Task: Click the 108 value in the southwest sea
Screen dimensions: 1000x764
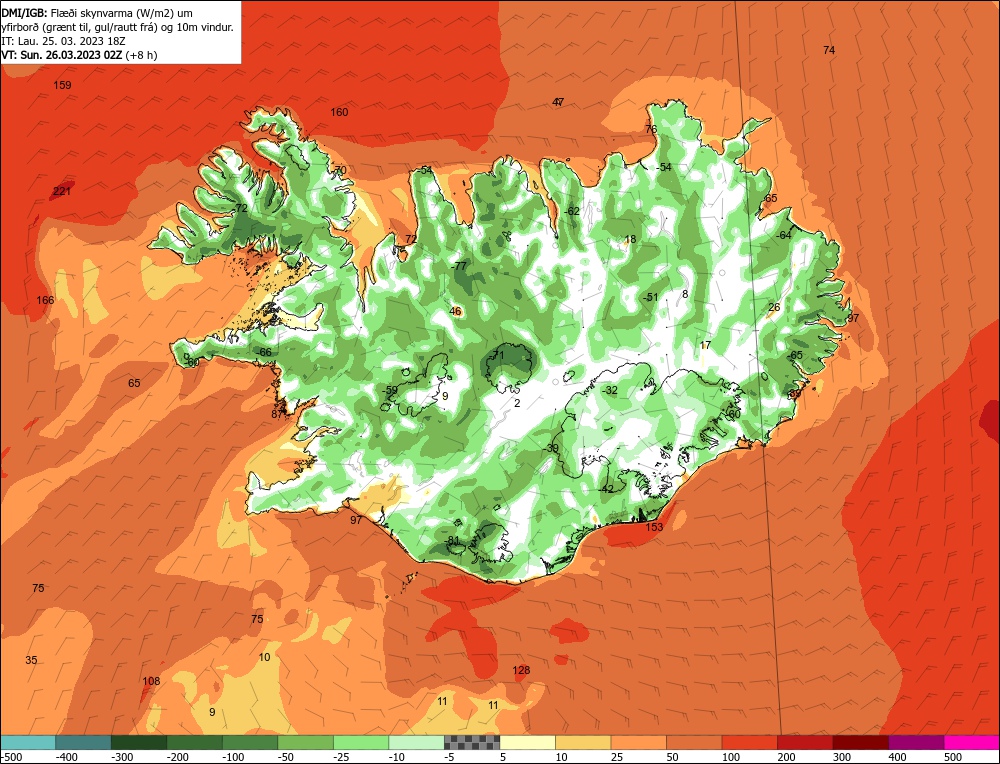Action: tap(151, 681)
